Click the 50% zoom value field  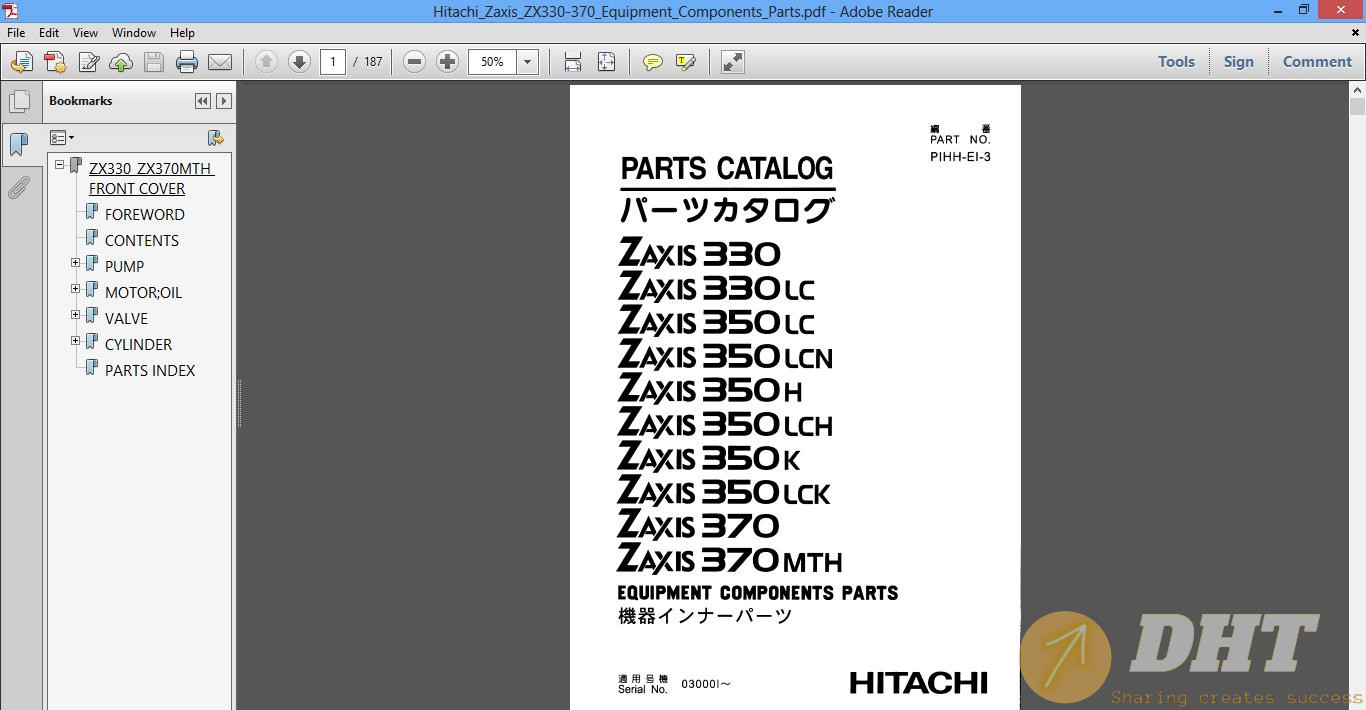pyautogui.click(x=492, y=62)
